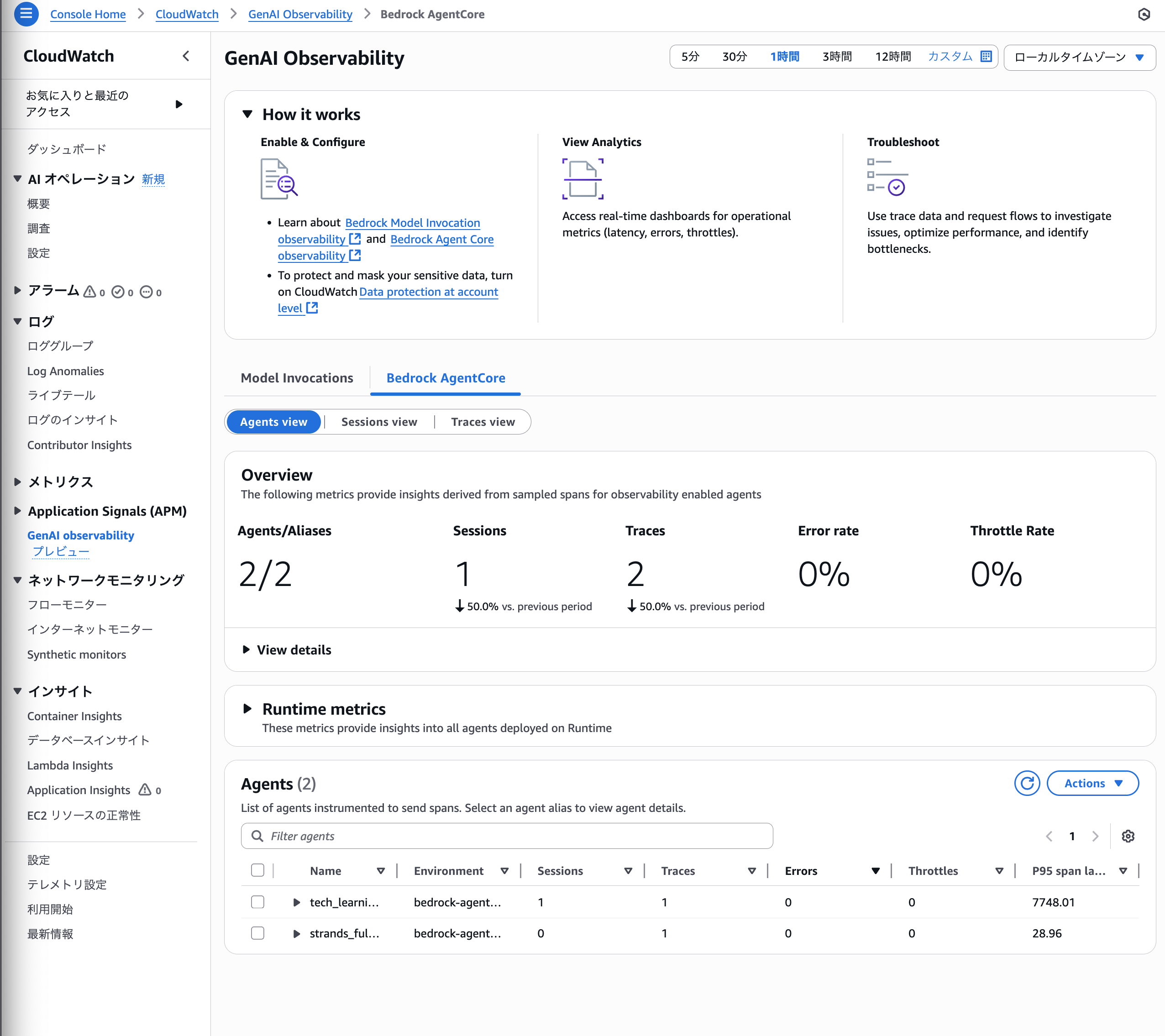This screenshot has width=1165, height=1036.
Task: Click into the Filter agents search field
Action: (x=507, y=835)
